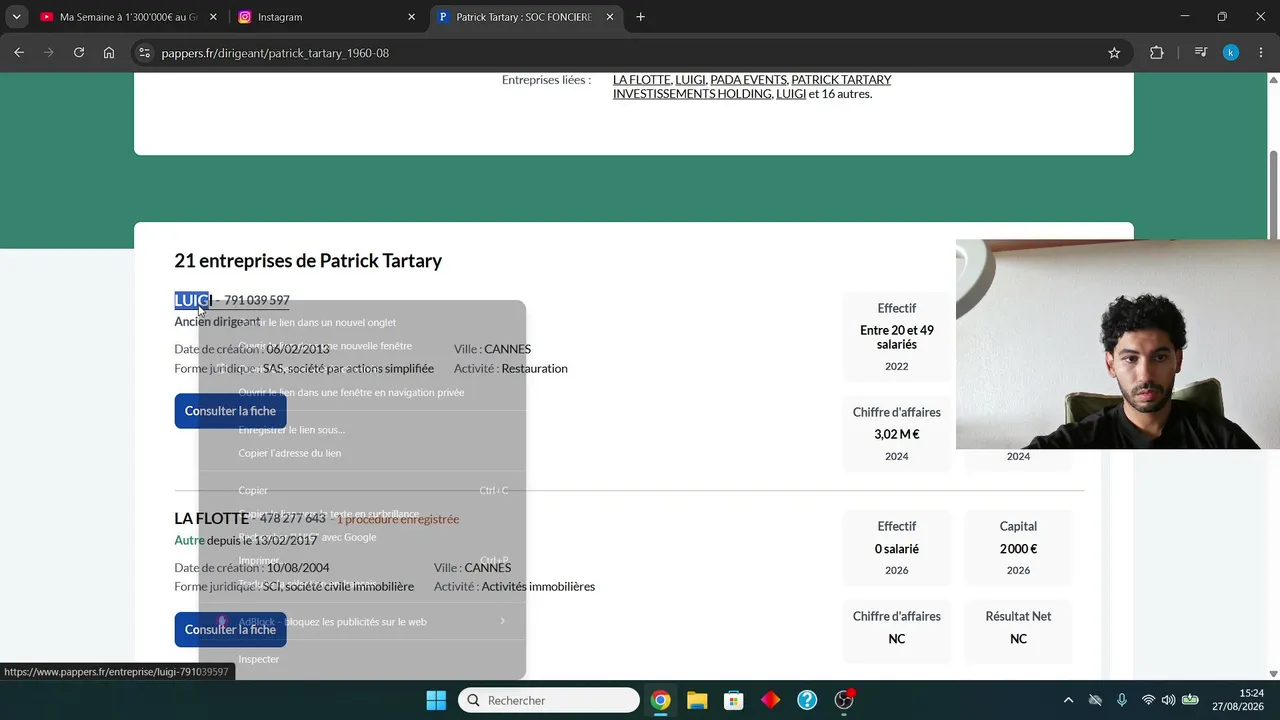Open the highlighted LUIGI company heading link

(193, 300)
